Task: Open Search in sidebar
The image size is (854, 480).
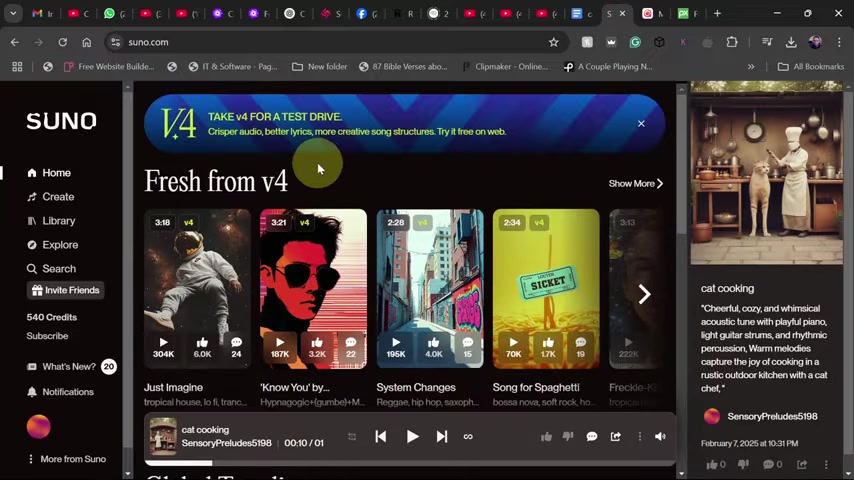Action: point(51,269)
